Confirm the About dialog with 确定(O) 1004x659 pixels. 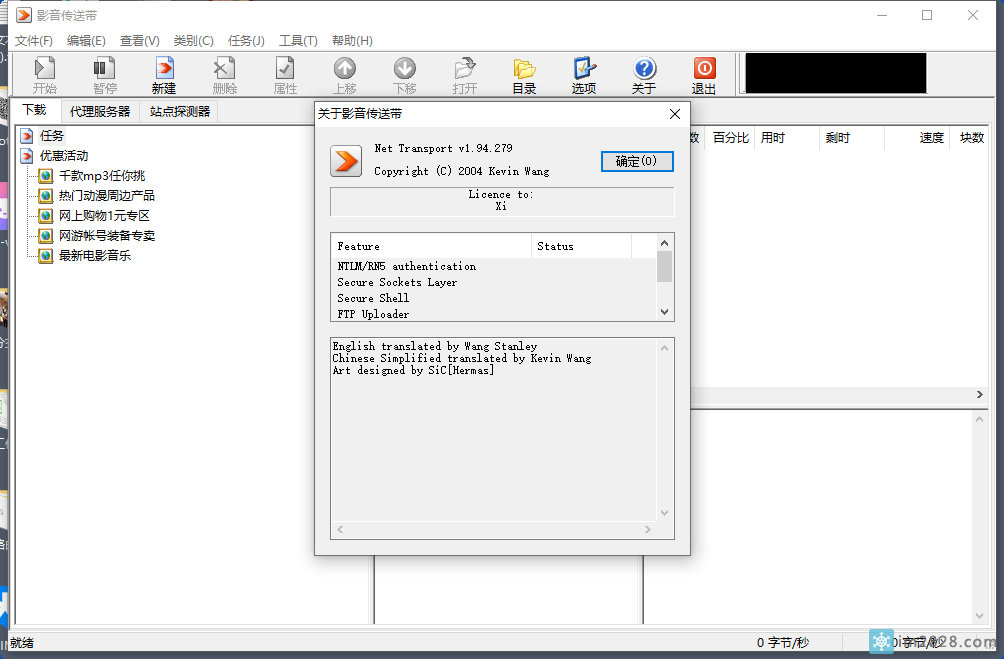tap(636, 161)
